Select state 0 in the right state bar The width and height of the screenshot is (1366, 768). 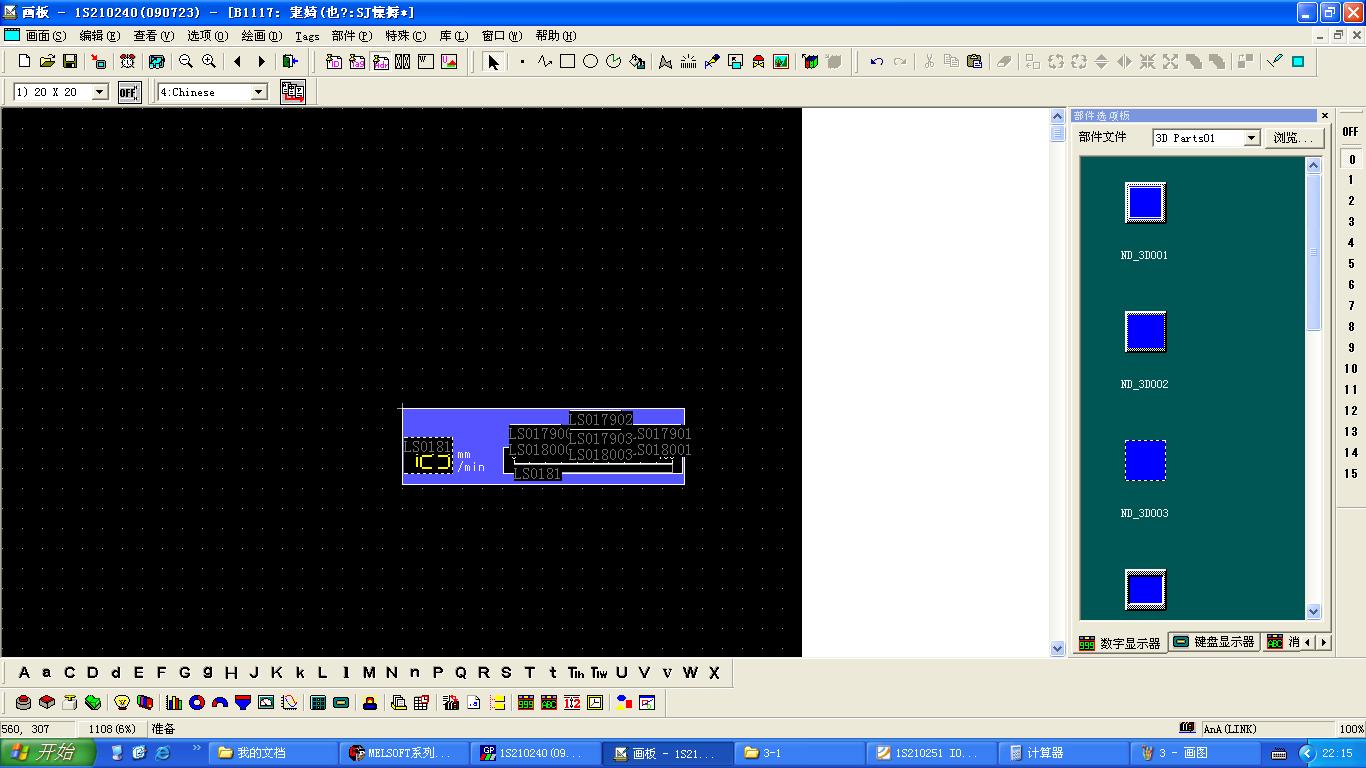[1351, 159]
